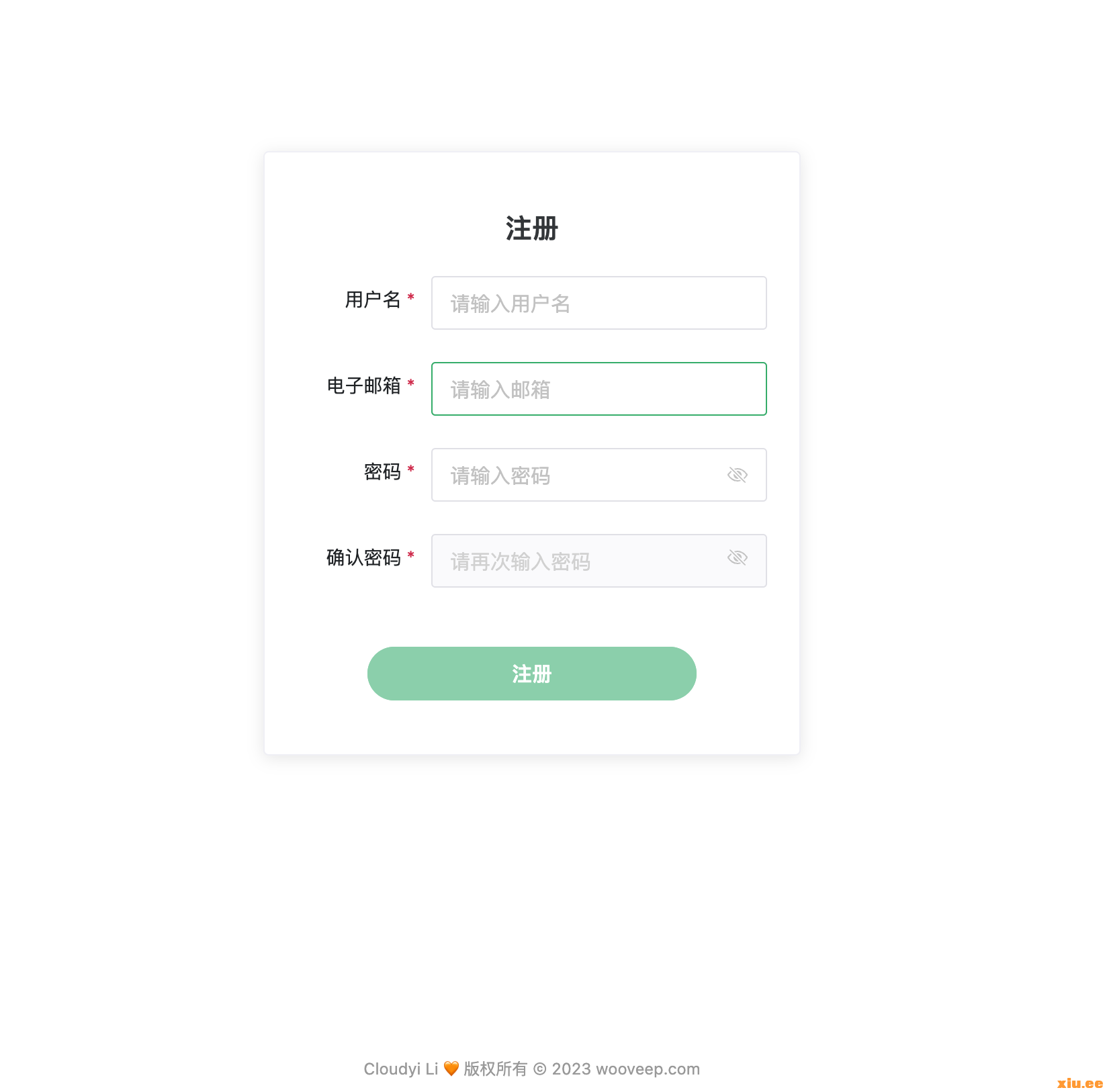The height and width of the screenshot is (1092, 1107).
Task: Click the orange heart icon in footer
Action: tap(451, 1068)
